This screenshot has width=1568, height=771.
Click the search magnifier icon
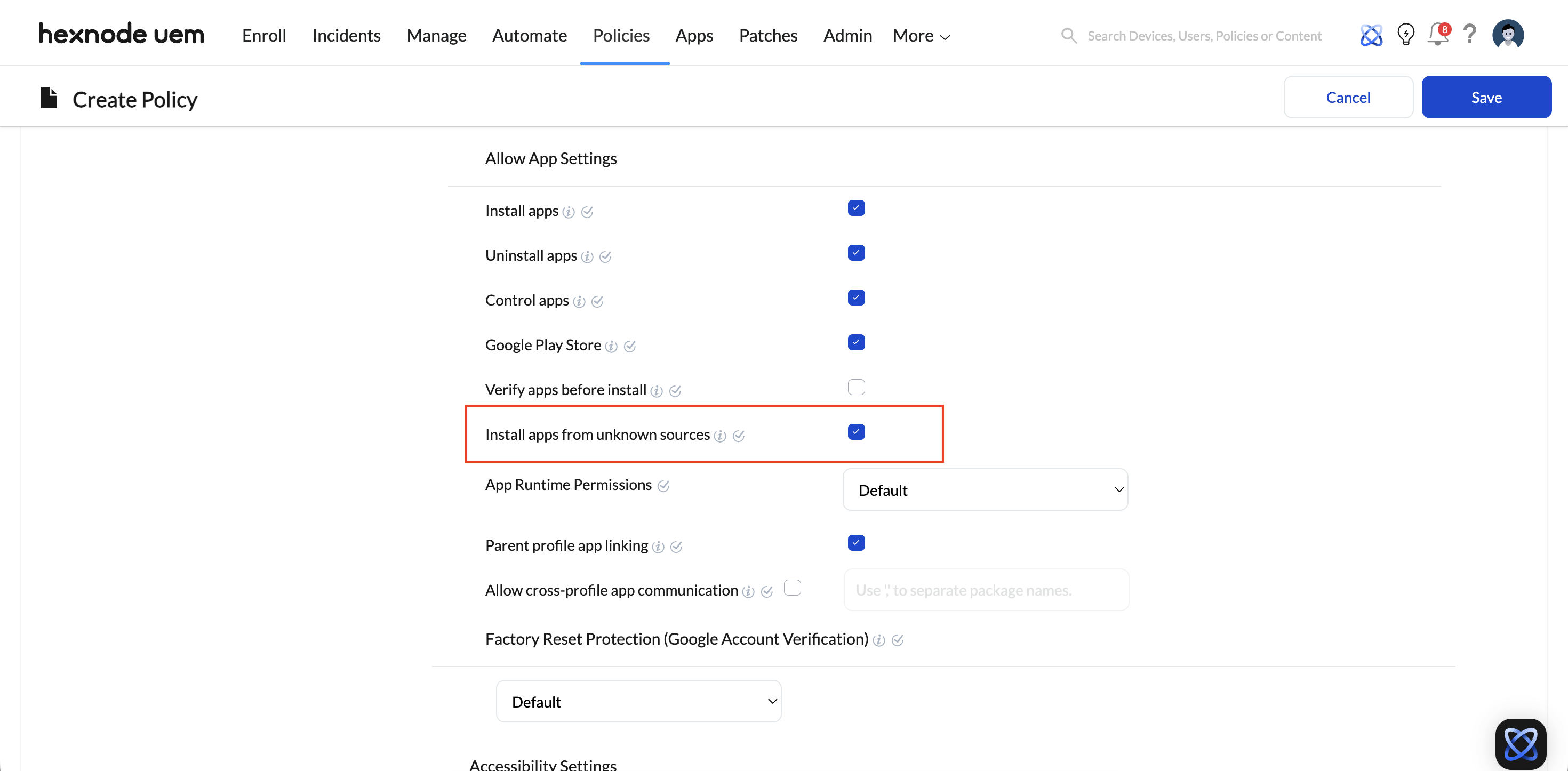[1069, 36]
